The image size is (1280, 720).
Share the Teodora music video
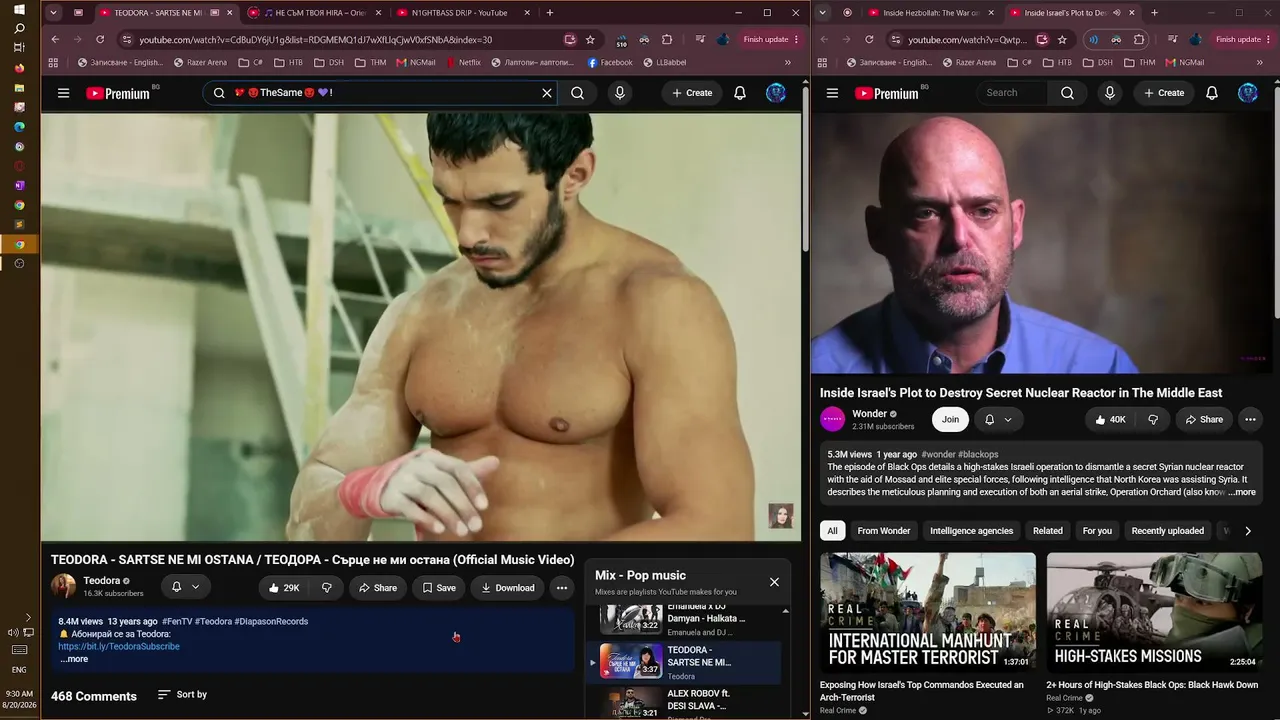click(x=378, y=588)
